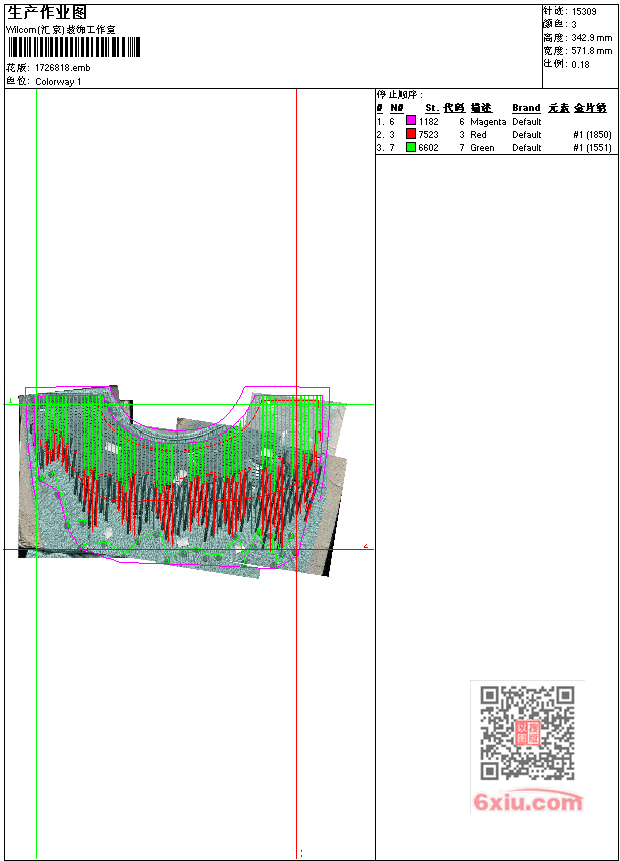Select the Red description in stop sequence
The width and height of the screenshot is (620, 861).
(x=478, y=134)
